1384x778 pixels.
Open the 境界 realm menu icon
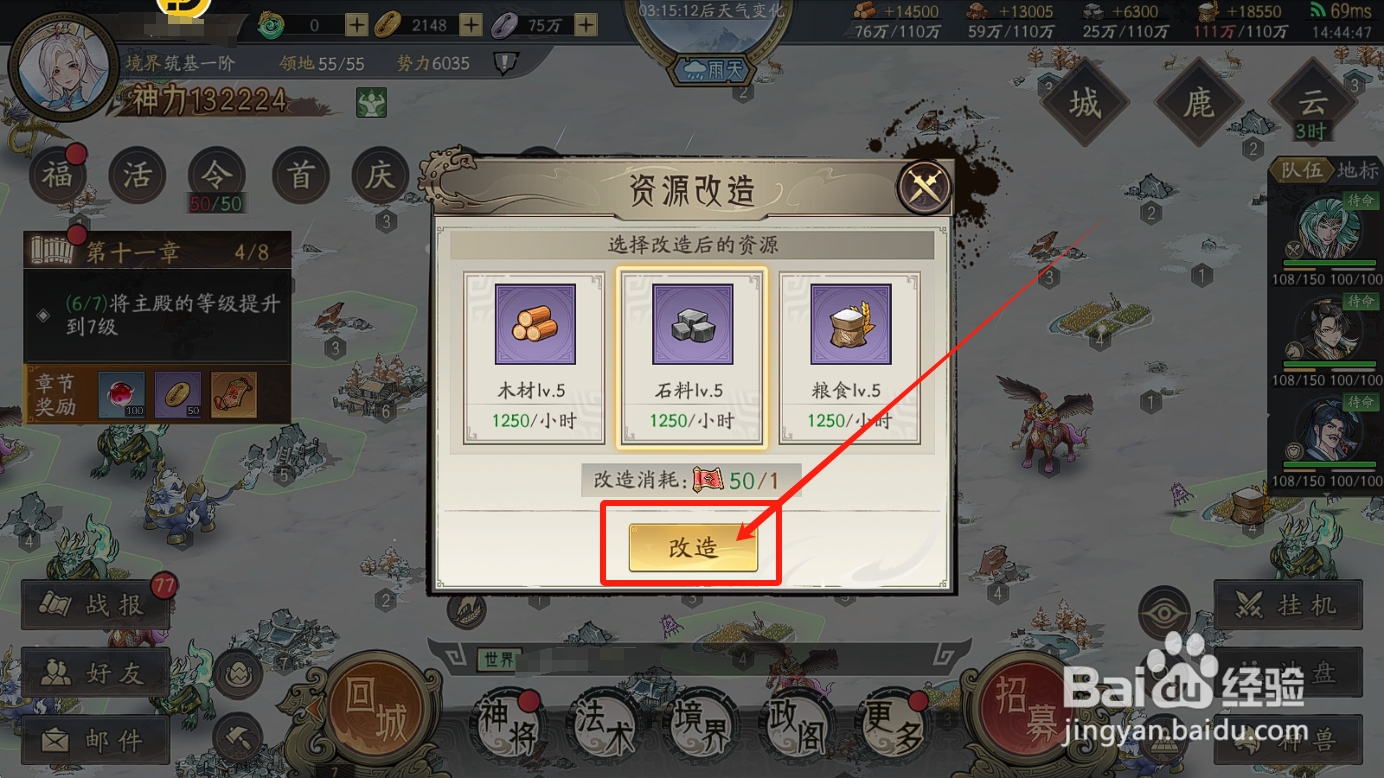[700, 724]
